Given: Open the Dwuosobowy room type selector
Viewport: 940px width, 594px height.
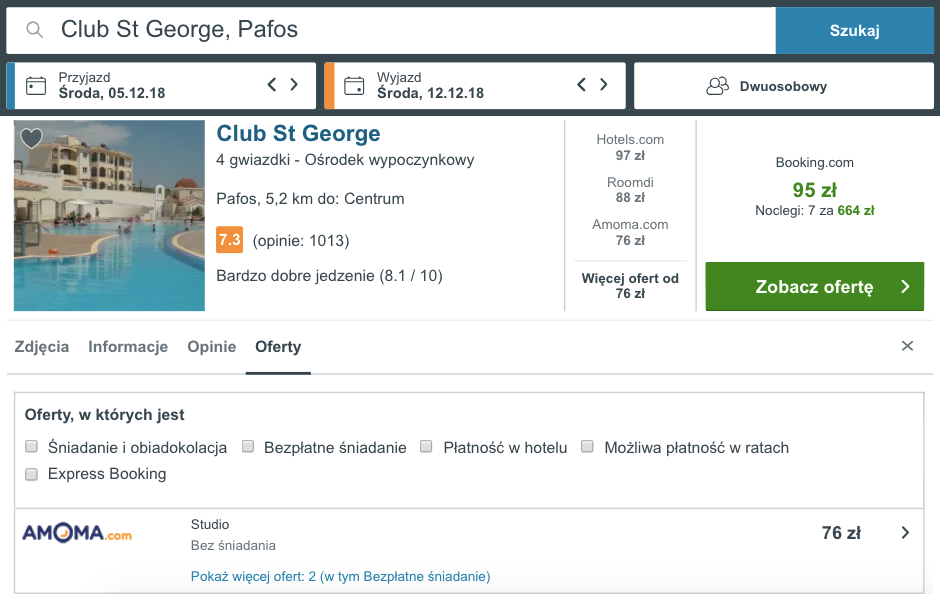Looking at the screenshot, I should 784,86.
